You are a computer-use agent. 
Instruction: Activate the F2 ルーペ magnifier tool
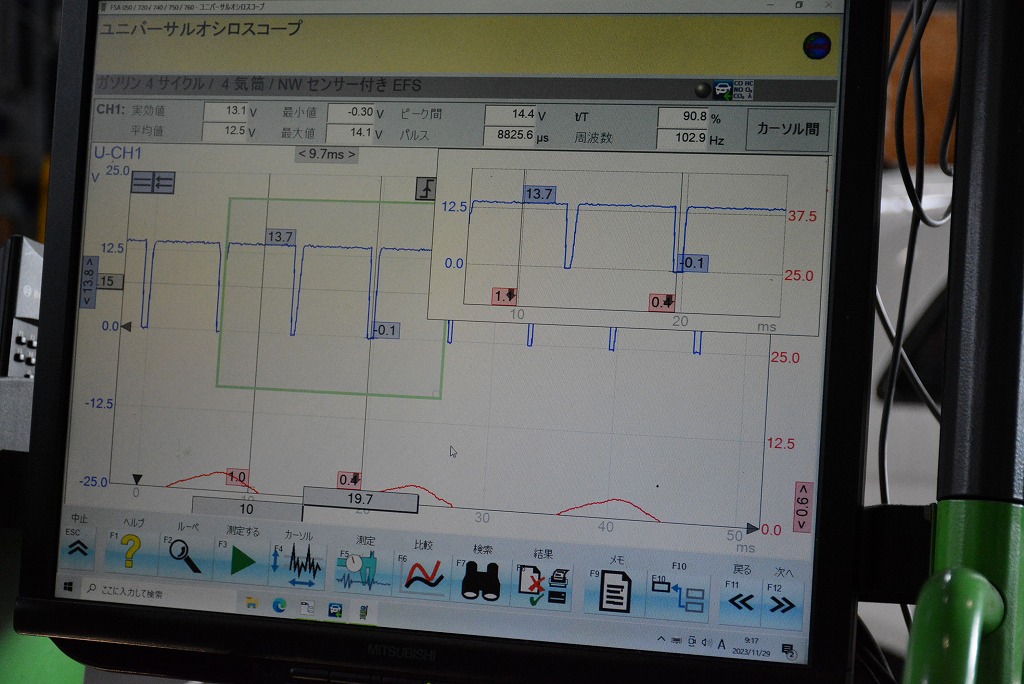coord(185,557)
